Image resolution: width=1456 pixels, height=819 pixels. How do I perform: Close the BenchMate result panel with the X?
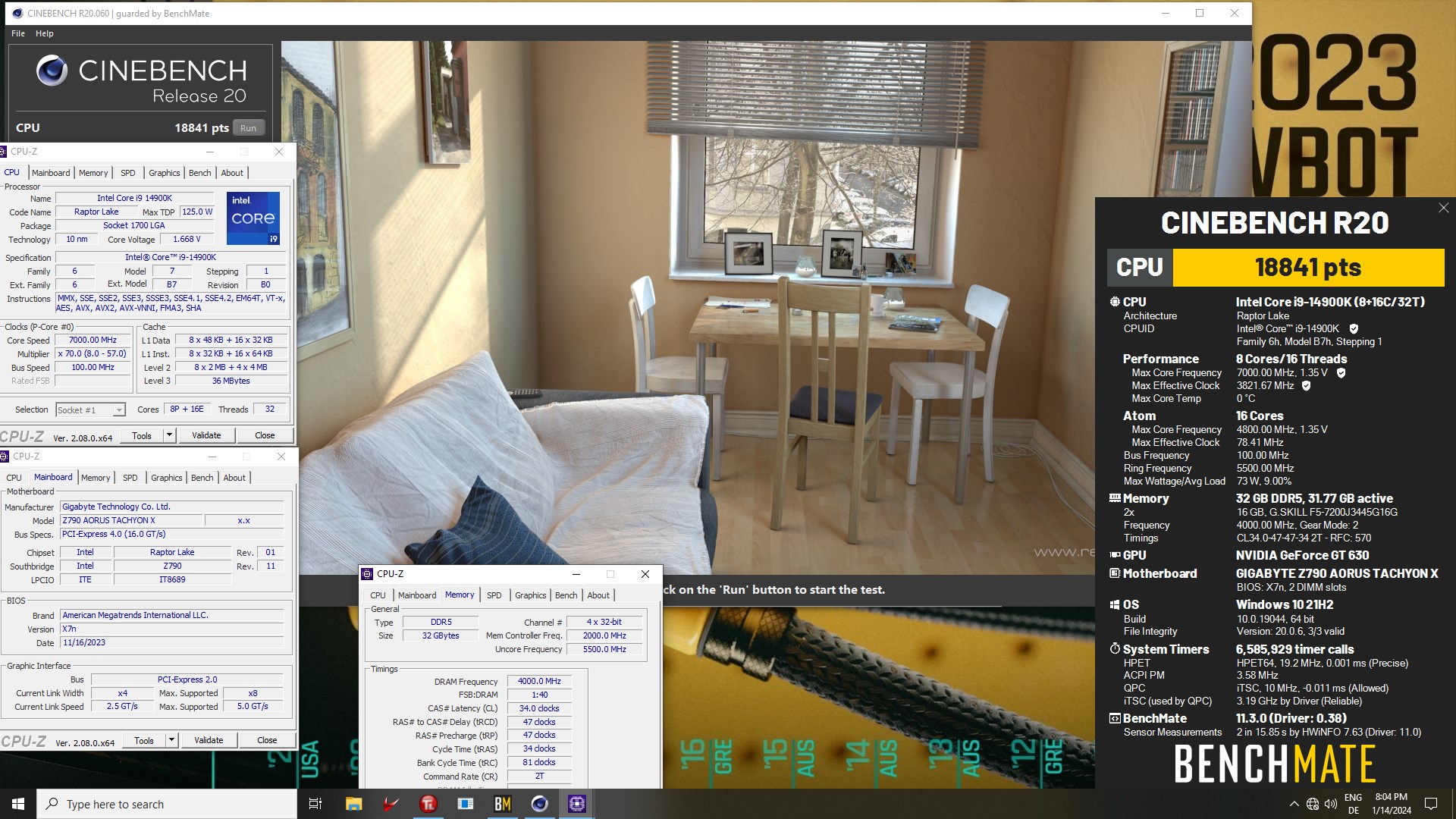coord(1443,208)
